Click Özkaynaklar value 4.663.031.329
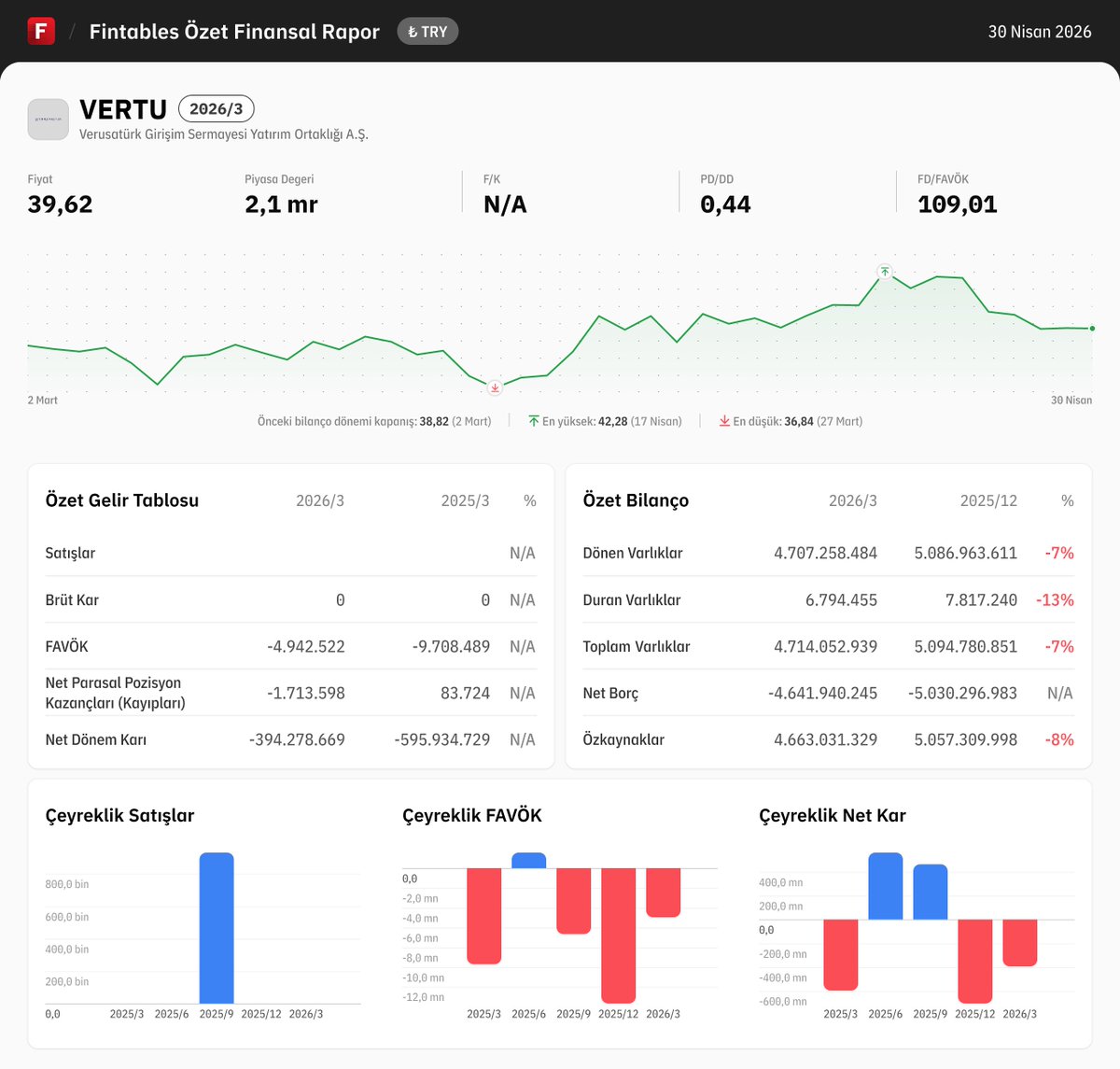This screenshot has width=1120, height=1069. 825,739
